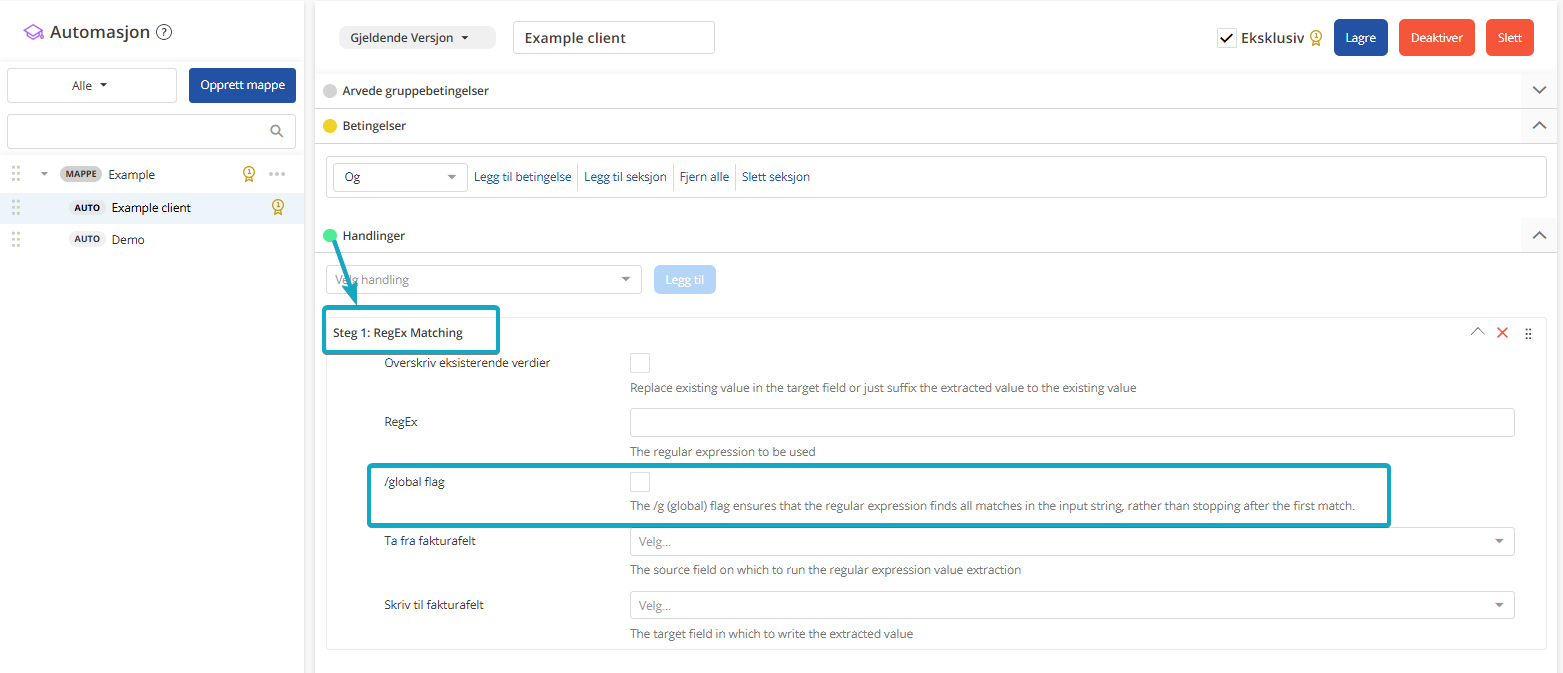
Task: Click the drag handle beside Demo automation
Action: [x=16, y=239]
